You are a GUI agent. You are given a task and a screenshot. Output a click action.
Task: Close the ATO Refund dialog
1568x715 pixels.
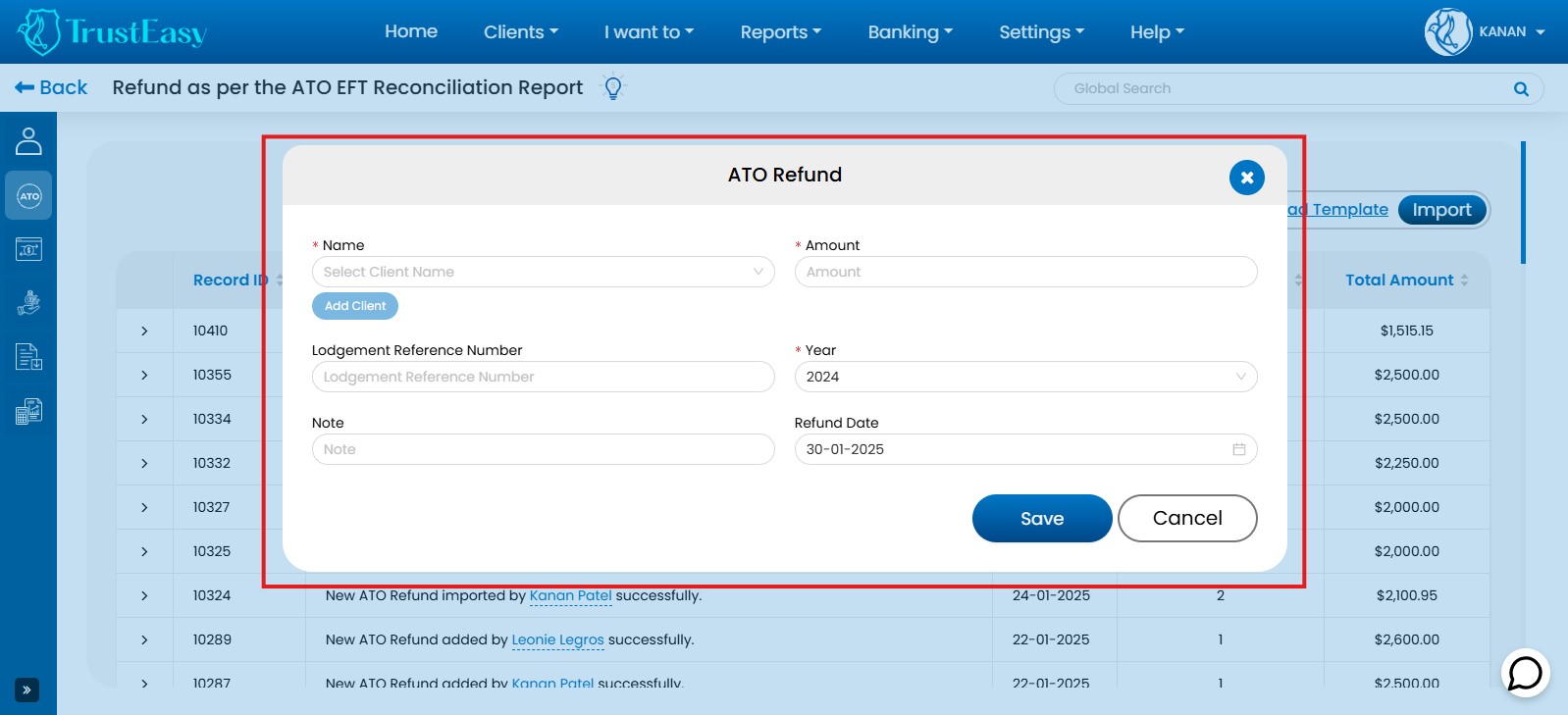1246,178
